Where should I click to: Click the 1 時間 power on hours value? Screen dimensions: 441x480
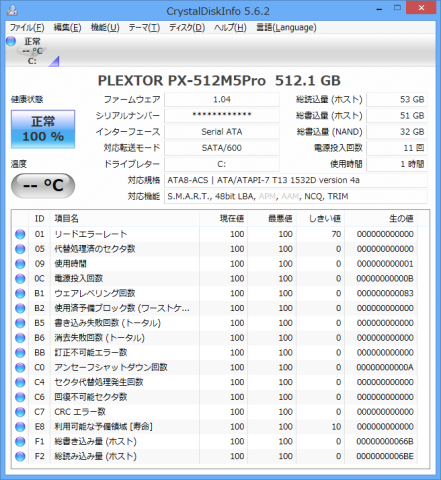coord(397,164)
